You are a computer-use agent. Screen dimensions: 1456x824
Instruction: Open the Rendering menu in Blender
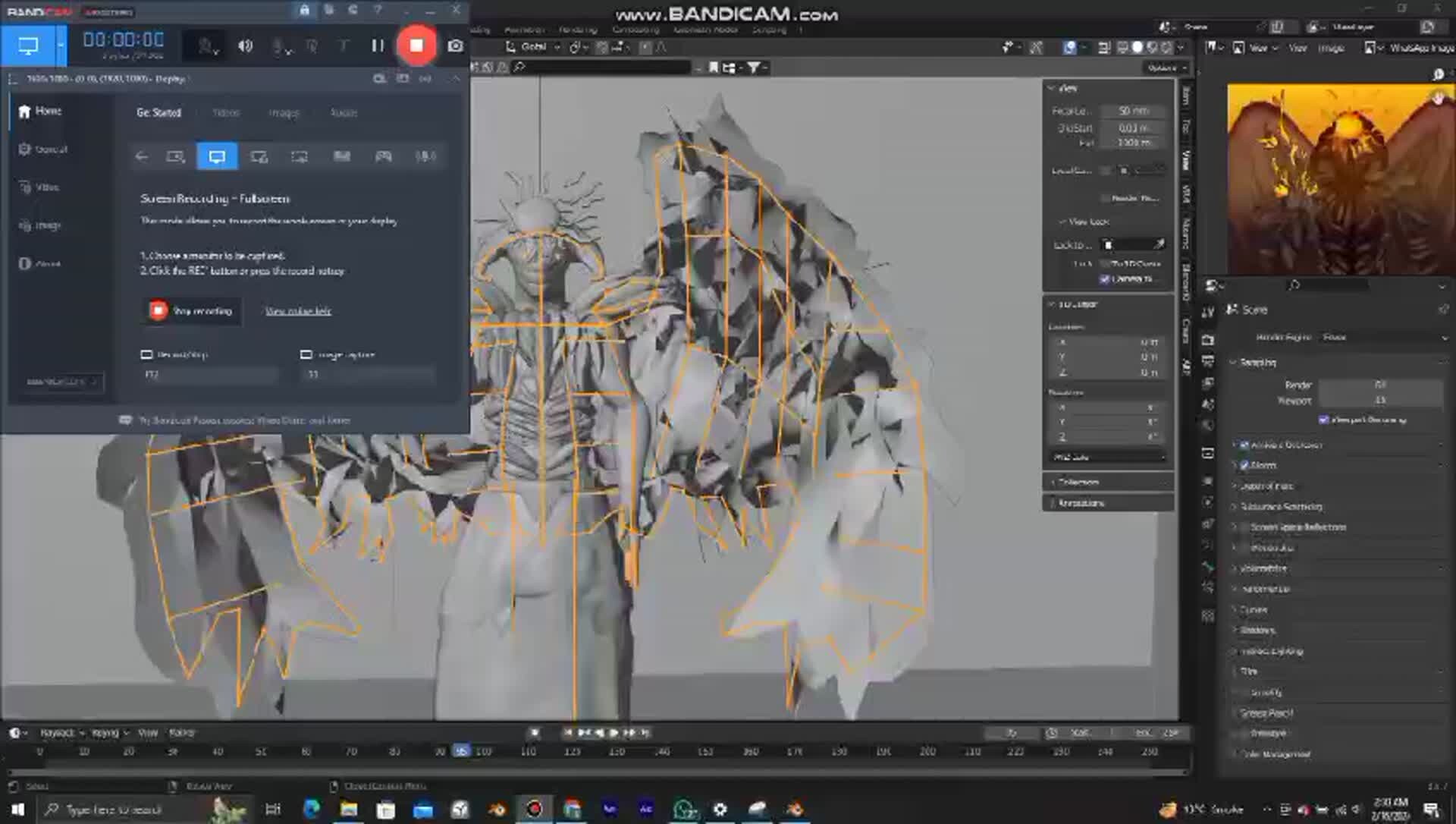coord(577,30)
